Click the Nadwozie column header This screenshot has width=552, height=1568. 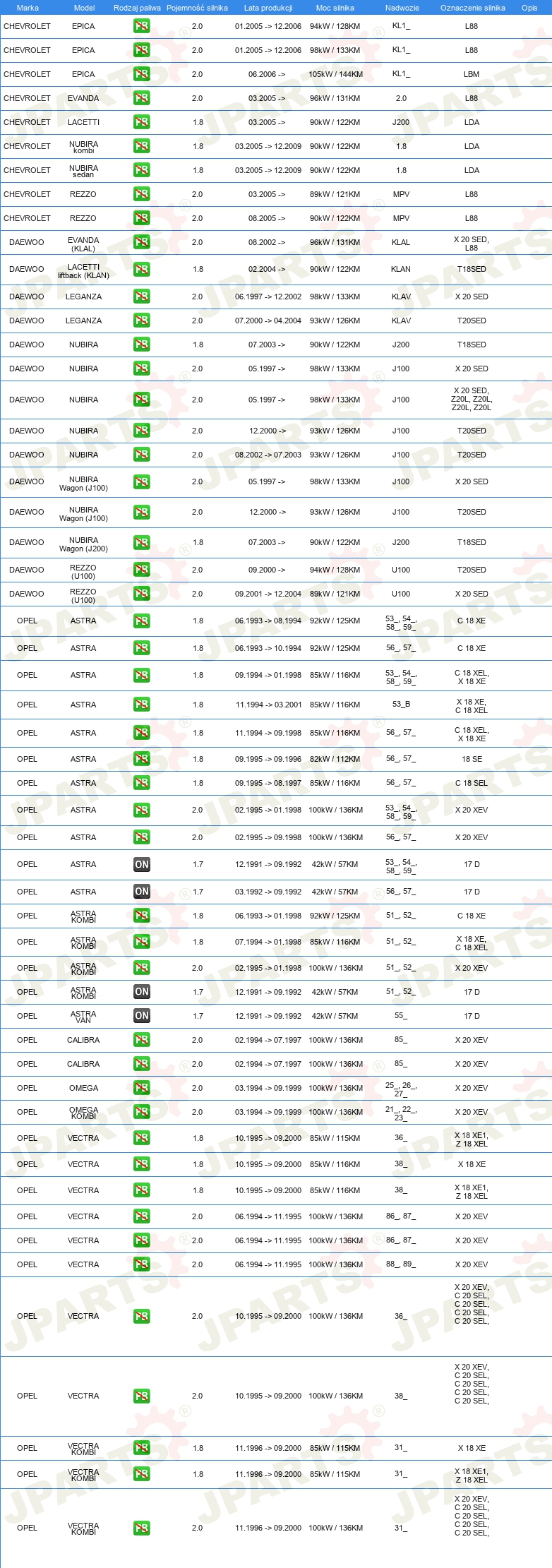tap(402, 8)
